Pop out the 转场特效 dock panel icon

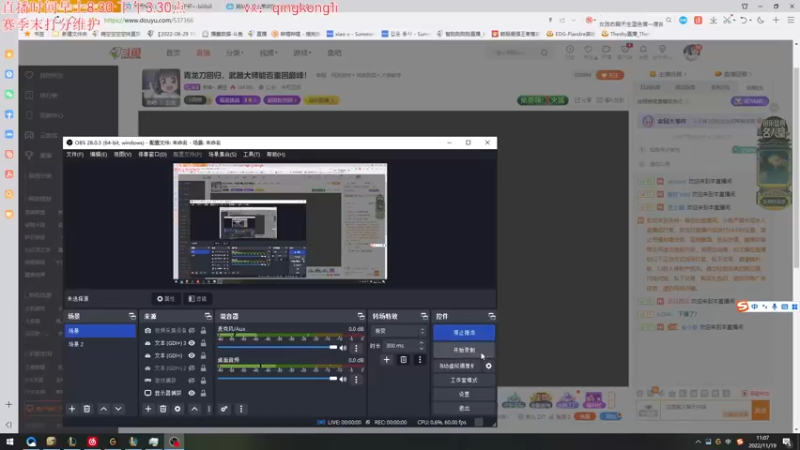coord(424,316)
